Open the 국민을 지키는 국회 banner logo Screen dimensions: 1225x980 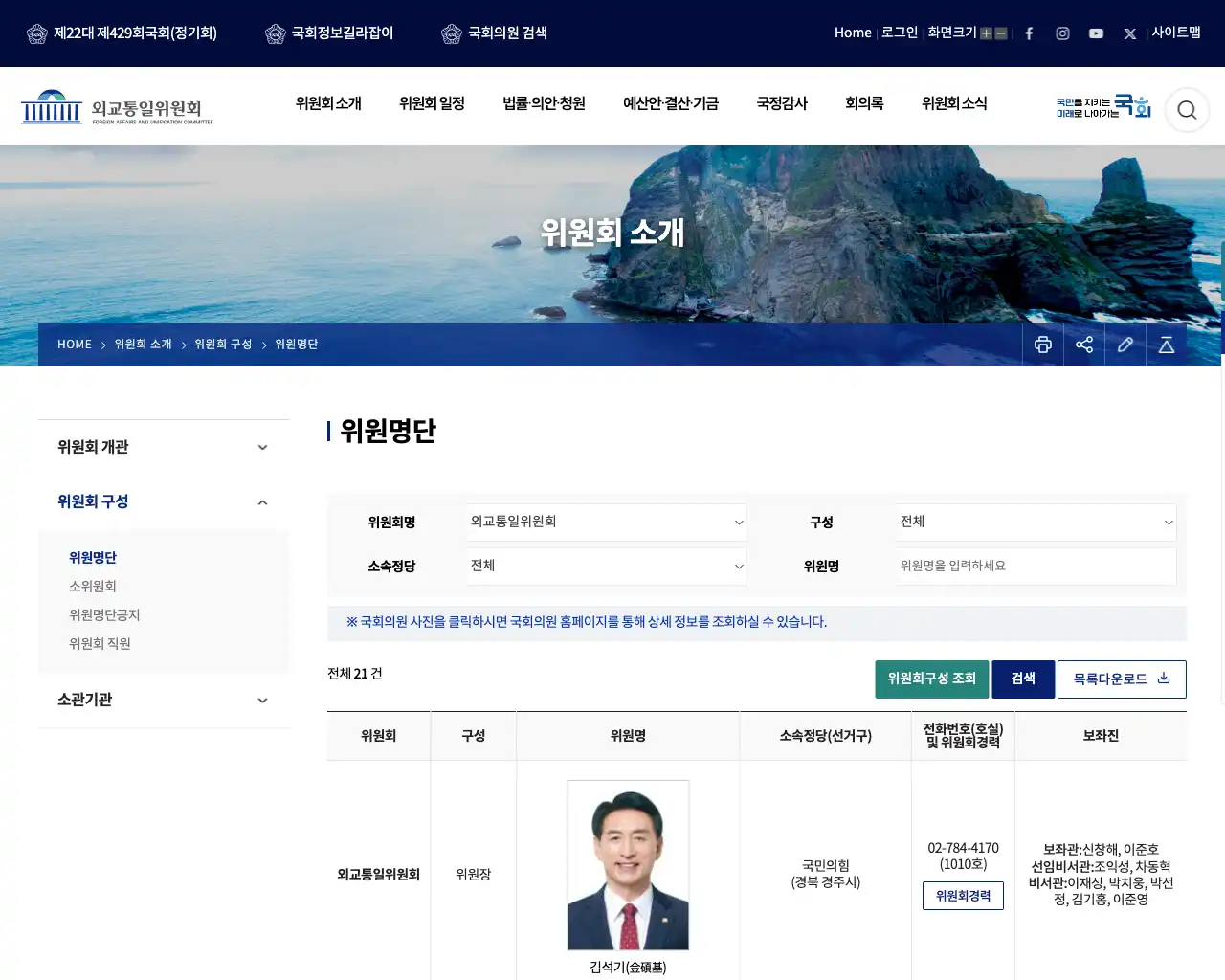[x=1103, y=106]
